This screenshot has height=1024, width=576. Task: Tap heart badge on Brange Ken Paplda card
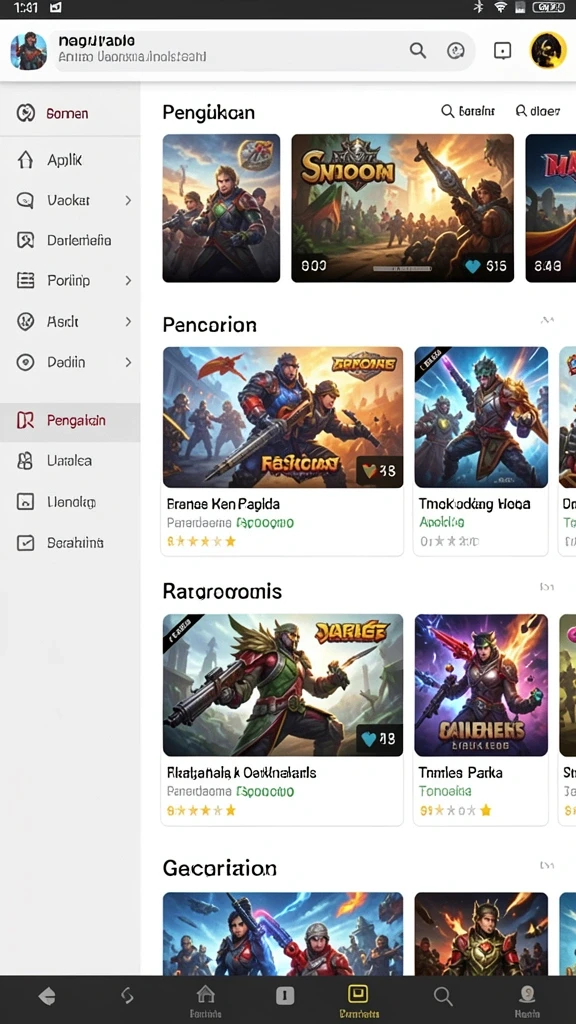tap(369, 471)
